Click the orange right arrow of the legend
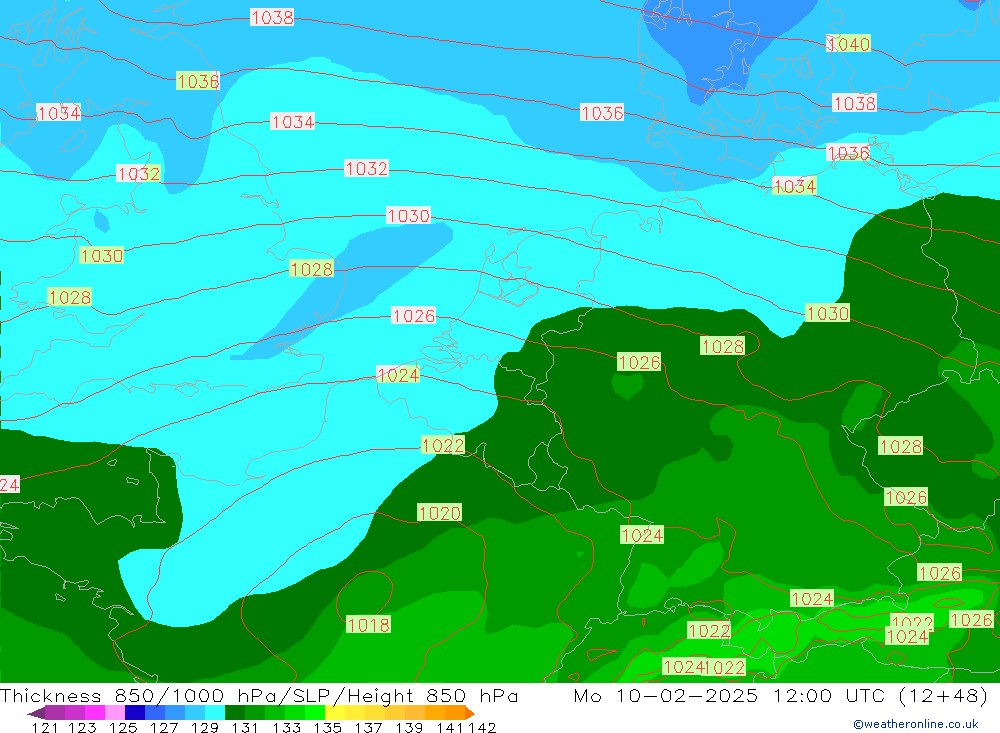 (468, 712)
